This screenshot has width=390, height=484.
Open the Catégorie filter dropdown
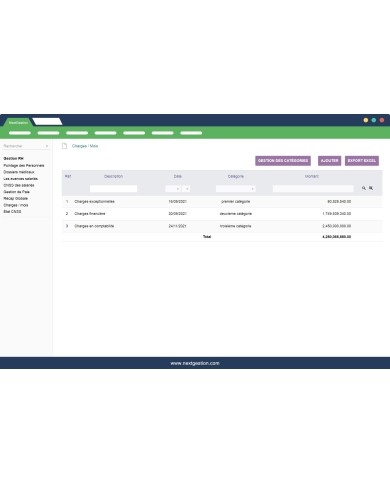click(x=236, y=189)
